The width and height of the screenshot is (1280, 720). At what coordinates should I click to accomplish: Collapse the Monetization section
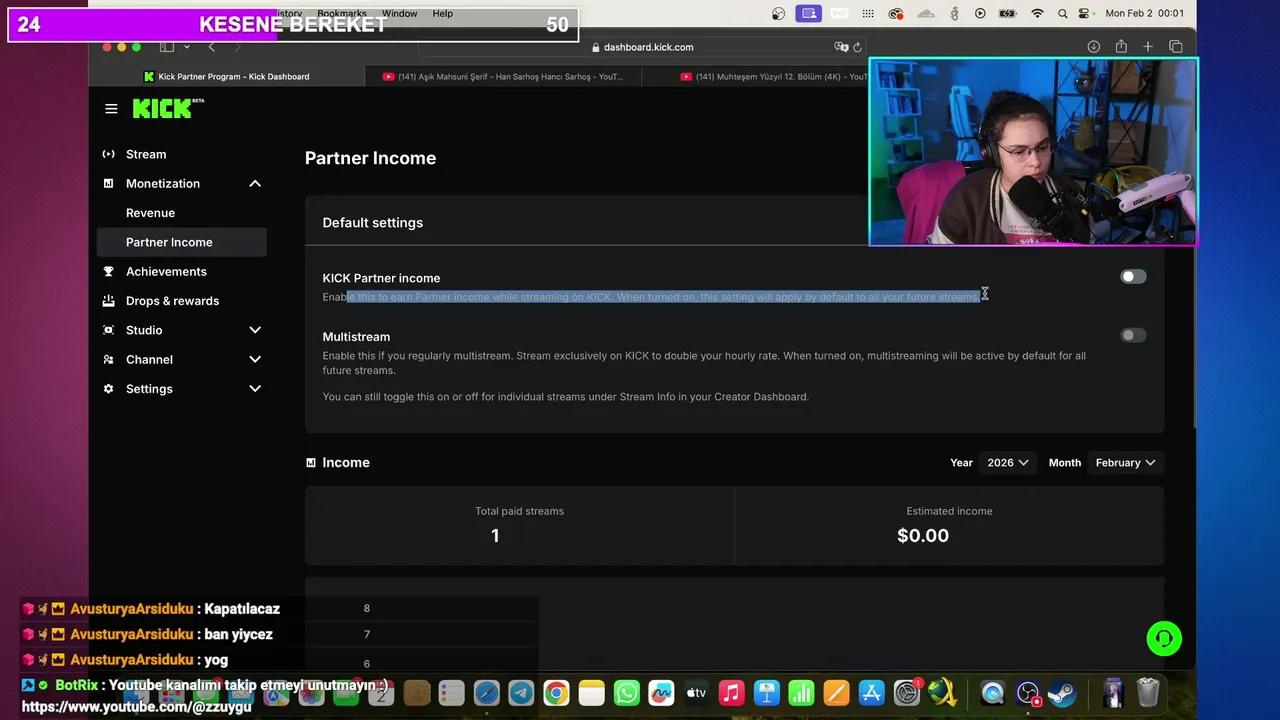pyautogui.click(x=255, y=184)
